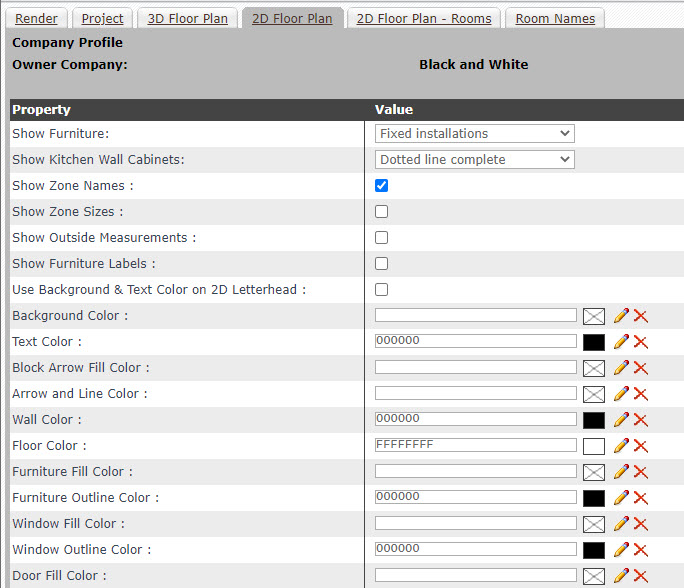
Task: Clear Background Color with red X
Action: click(640, 315)
